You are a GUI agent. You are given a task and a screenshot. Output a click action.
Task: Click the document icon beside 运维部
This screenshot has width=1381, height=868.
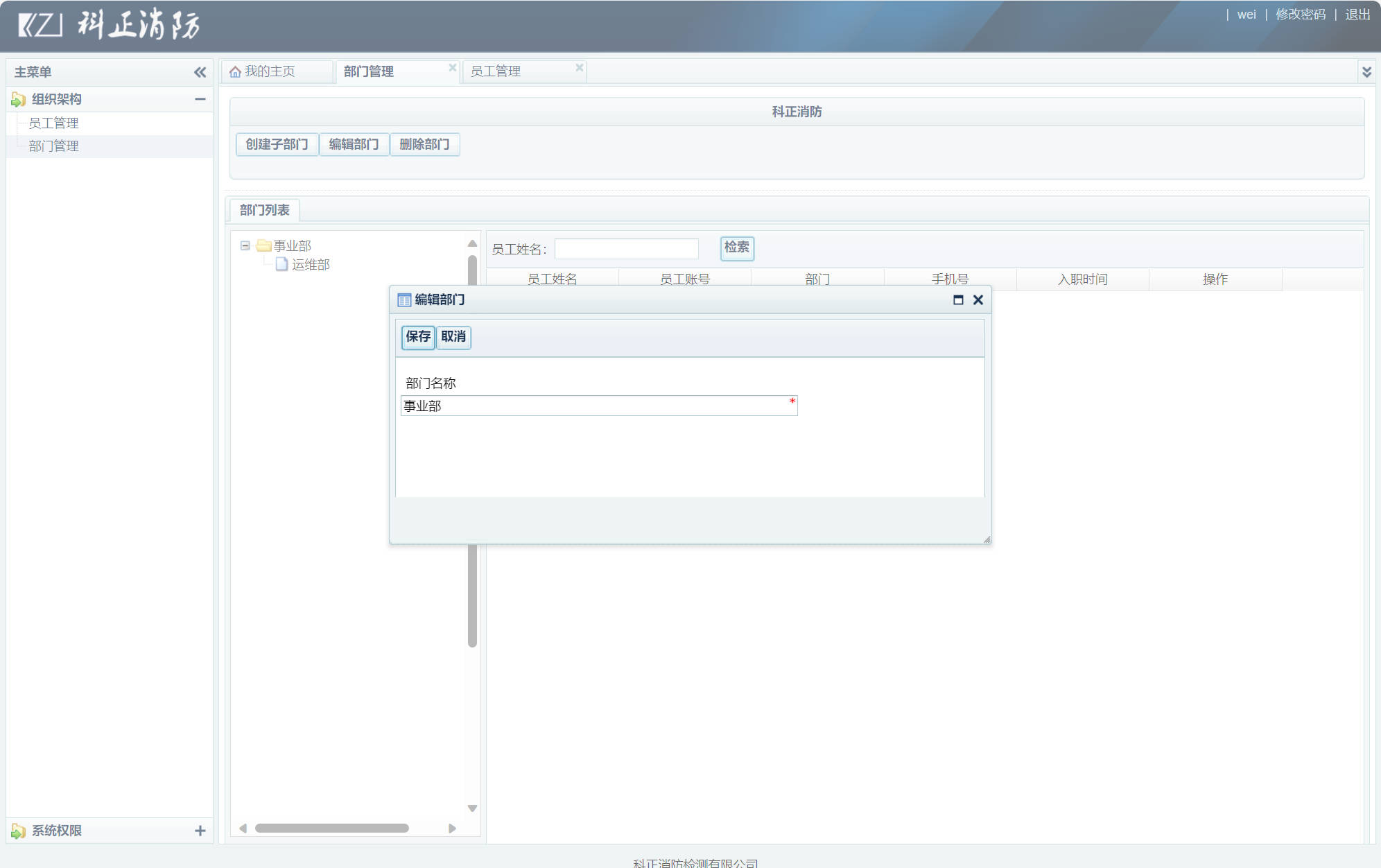[x=281, y=264]
